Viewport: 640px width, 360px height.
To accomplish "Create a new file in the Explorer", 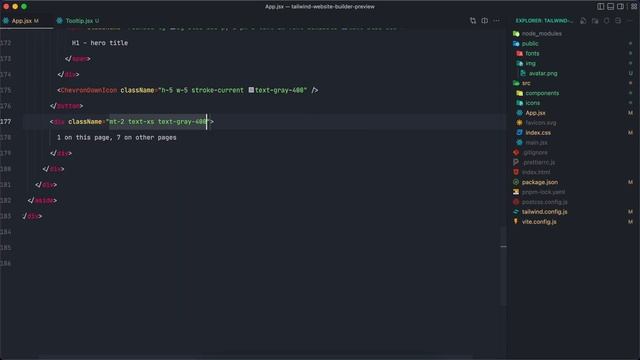I will coord(583,20).
